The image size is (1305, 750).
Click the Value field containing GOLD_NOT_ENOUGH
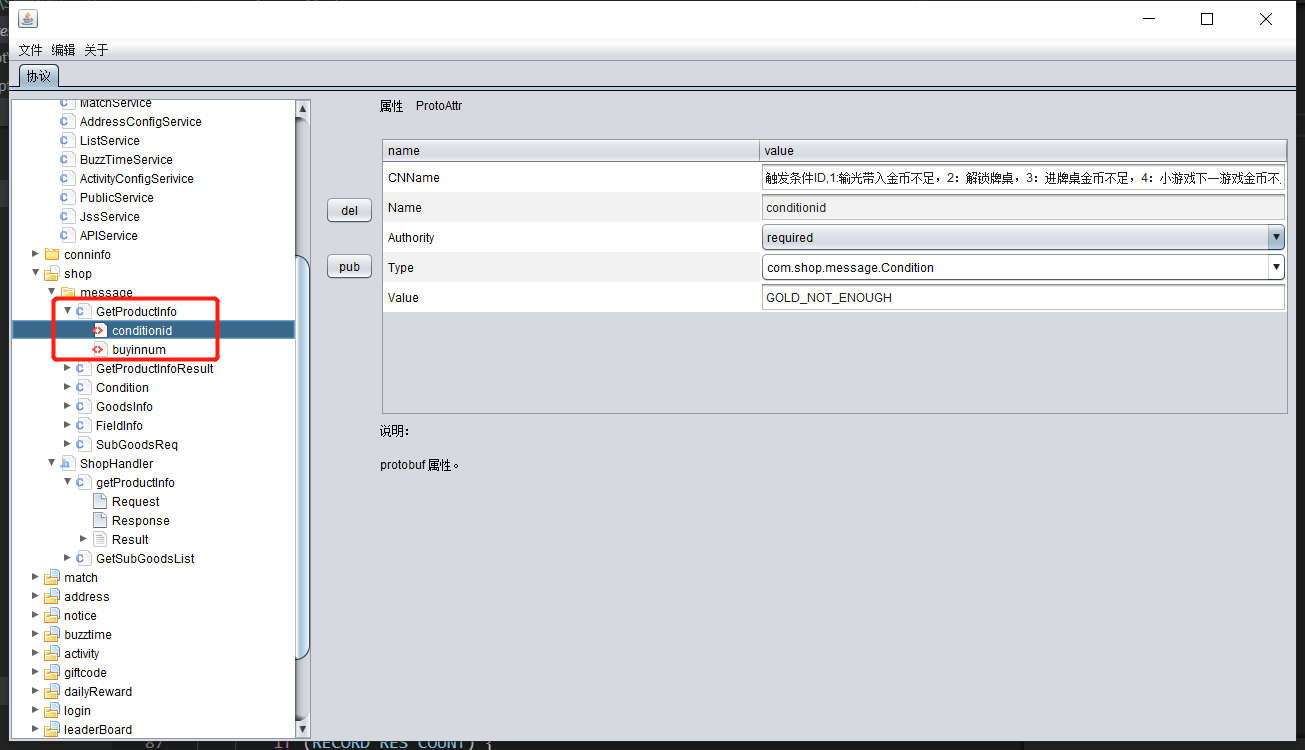(x=1023, y=298)
